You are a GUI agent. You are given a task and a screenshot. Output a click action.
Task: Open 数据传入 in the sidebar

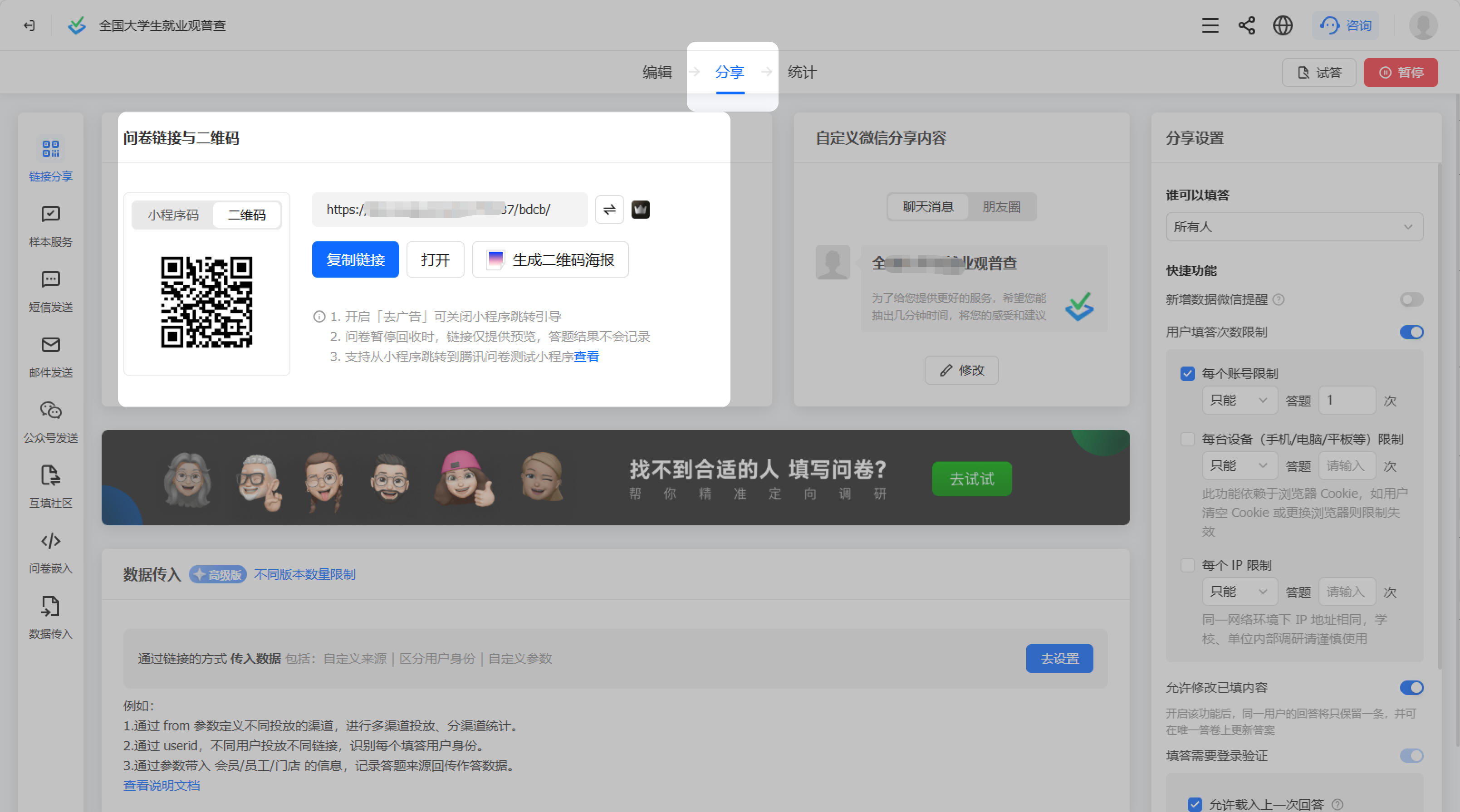click(50, 618)
